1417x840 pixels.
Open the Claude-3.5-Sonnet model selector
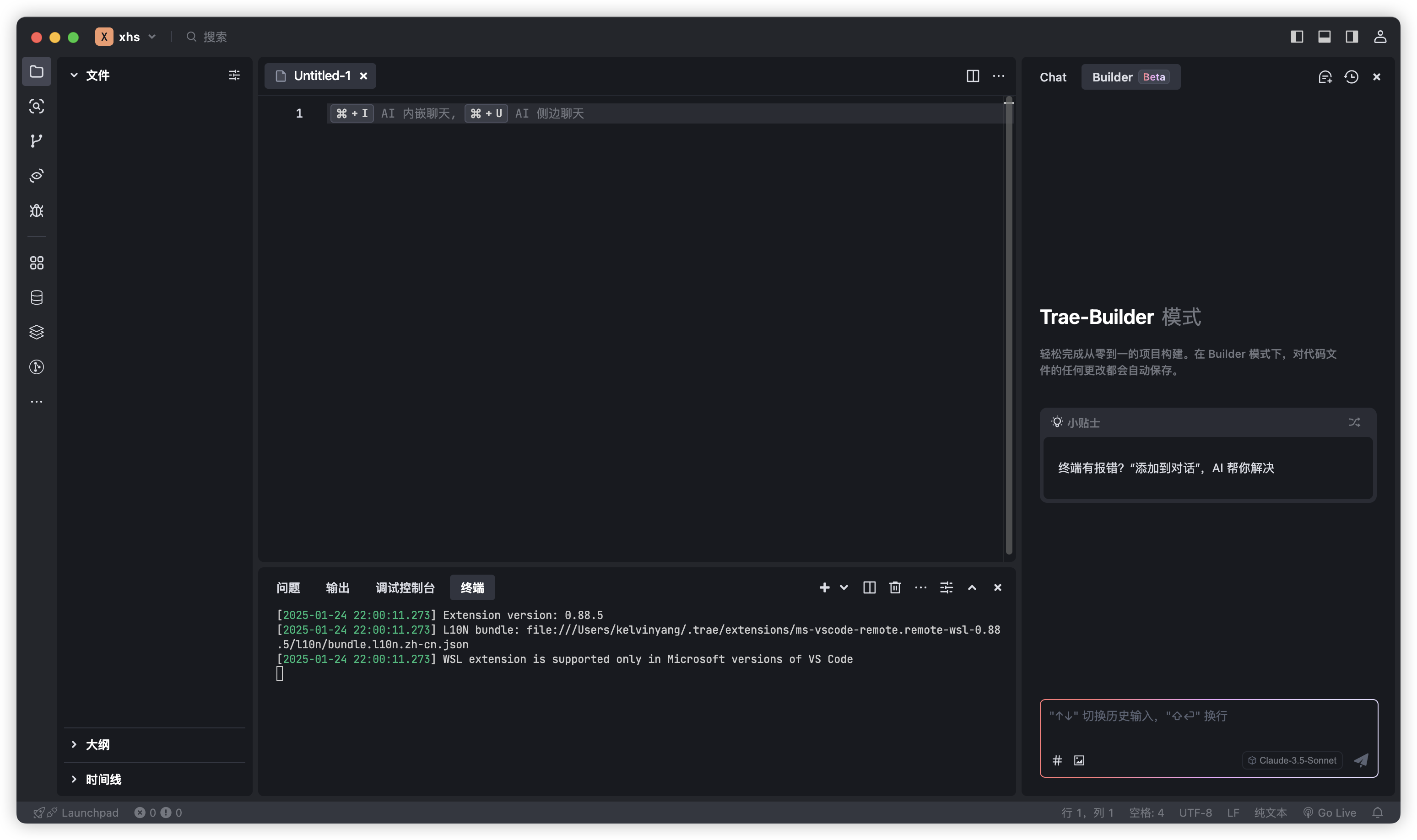1293,760
